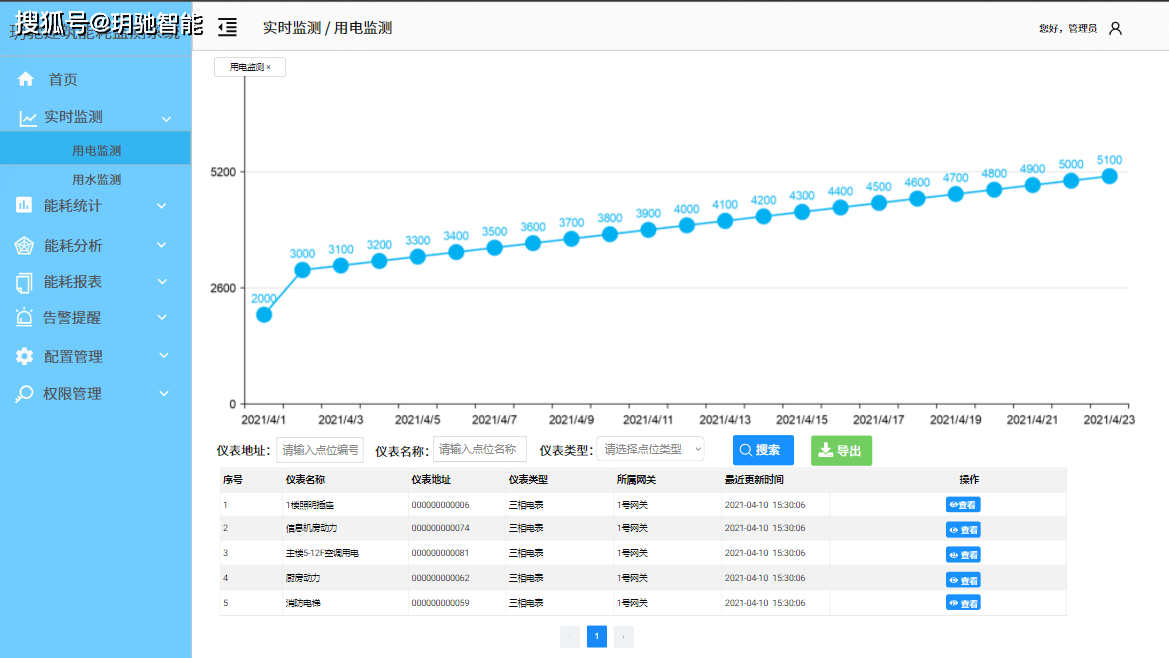The image size is (1169, 658).
Task: Click the document icon for 能耗报表
Action: point(24,282)
